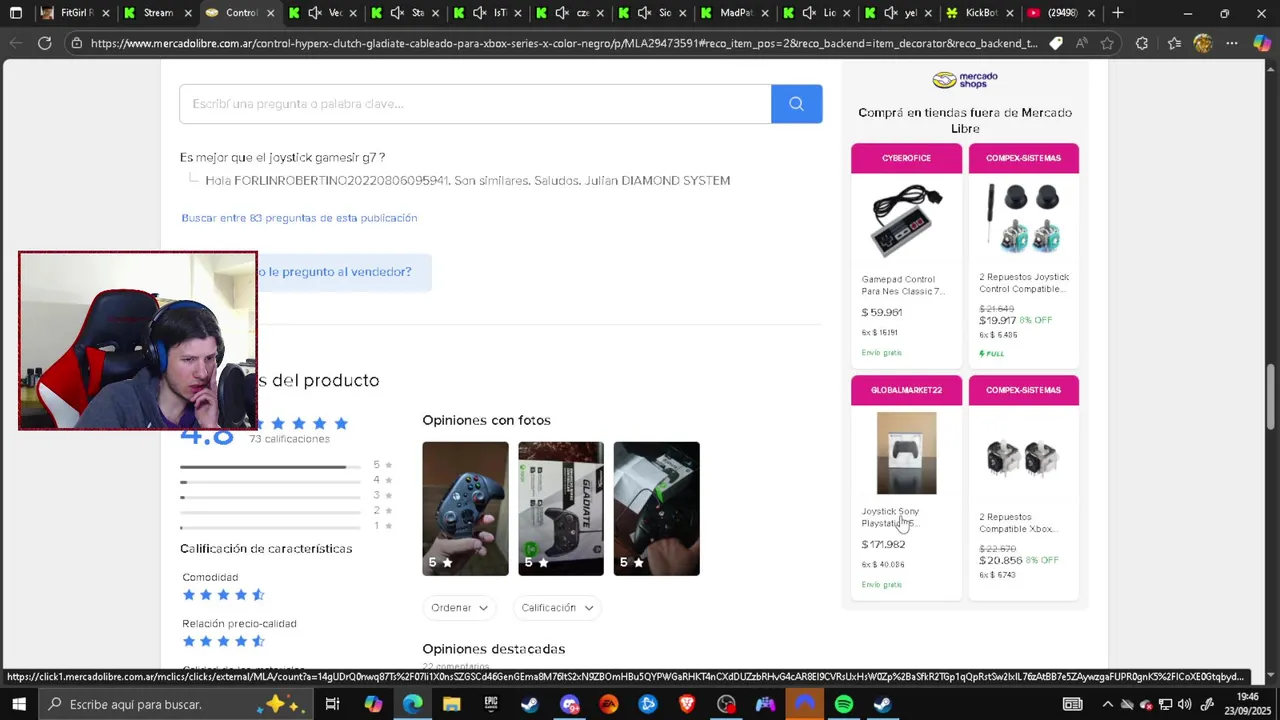Open OBS Studio from the taskbar
This screenshot has height=720, width=1280.
[x=726, y=704]
